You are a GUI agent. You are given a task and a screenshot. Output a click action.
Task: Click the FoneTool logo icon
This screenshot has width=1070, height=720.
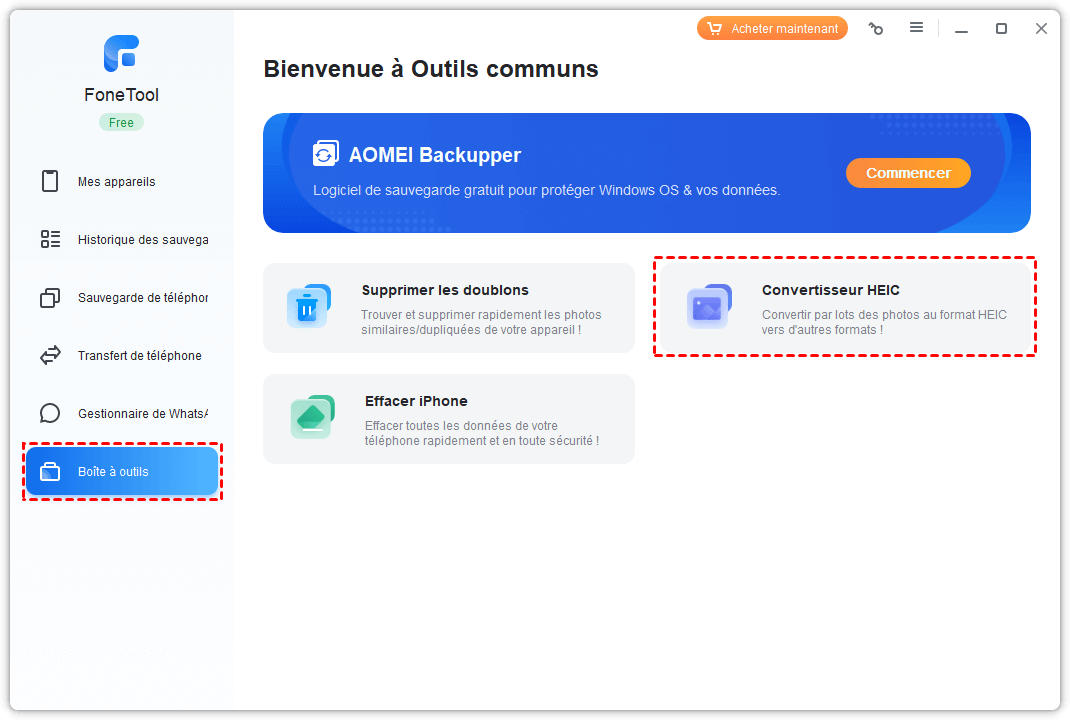click(121, 54)
